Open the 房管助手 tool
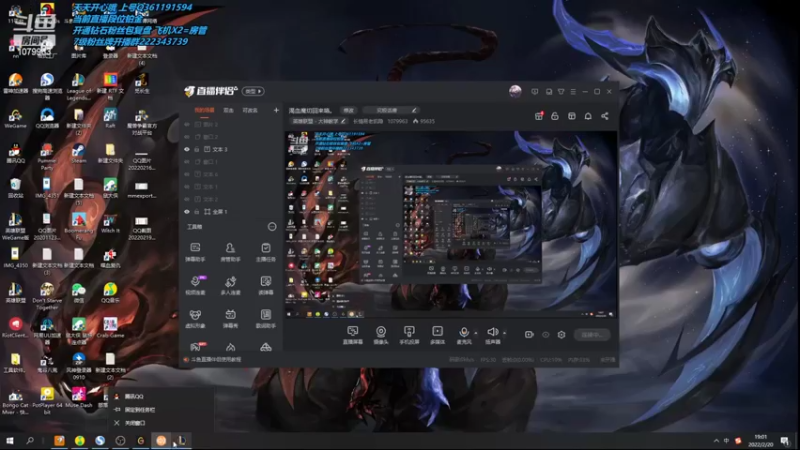 click(230, 252)
